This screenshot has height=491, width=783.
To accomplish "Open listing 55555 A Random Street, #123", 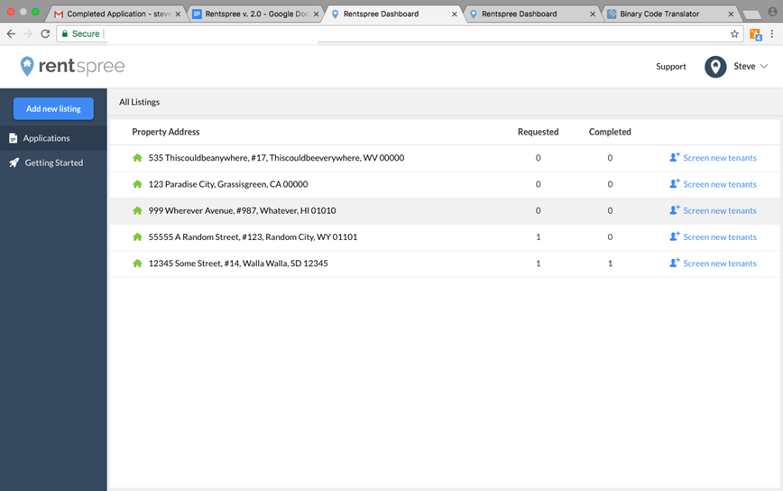I will [253, 237].
